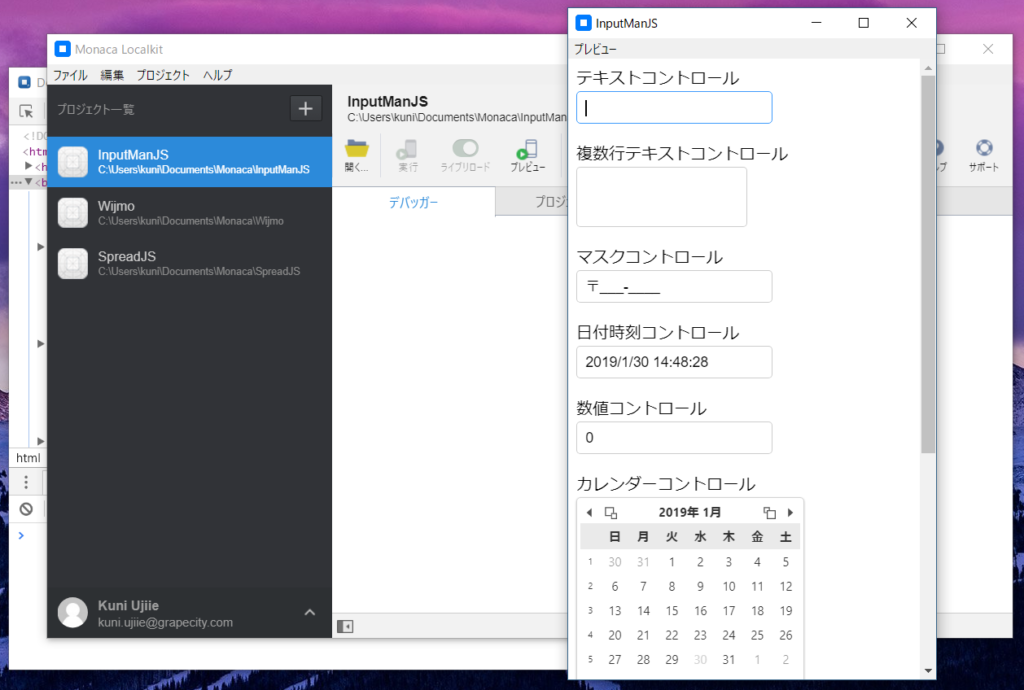This screenshot has height=690, width=1024.
Task: Minimize the InputManJS preview window
Action: pos(816,24)
